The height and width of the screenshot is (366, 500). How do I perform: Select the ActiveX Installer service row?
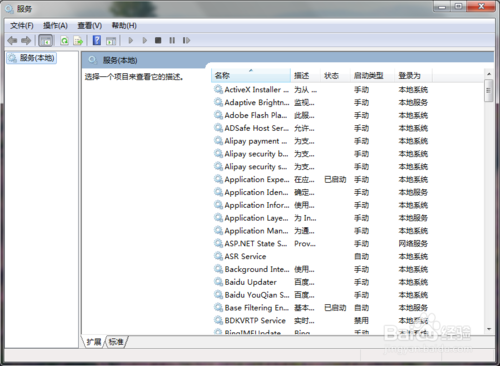321,89
